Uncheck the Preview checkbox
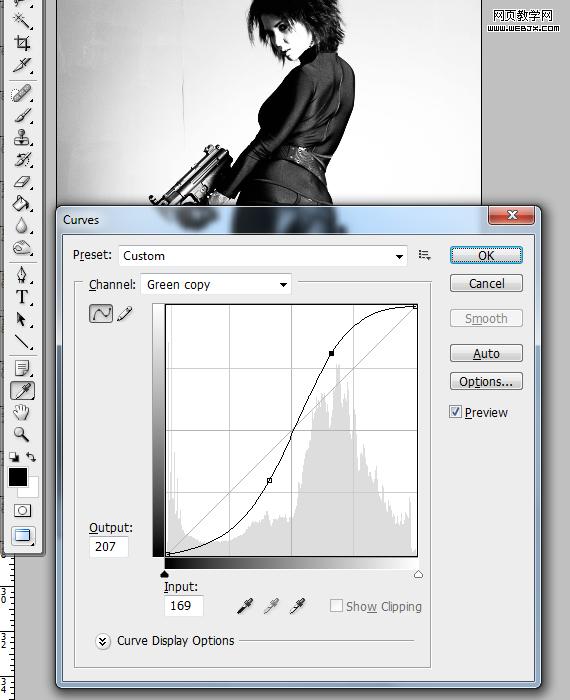Screen dimensions: 570x700 point(455,412)
